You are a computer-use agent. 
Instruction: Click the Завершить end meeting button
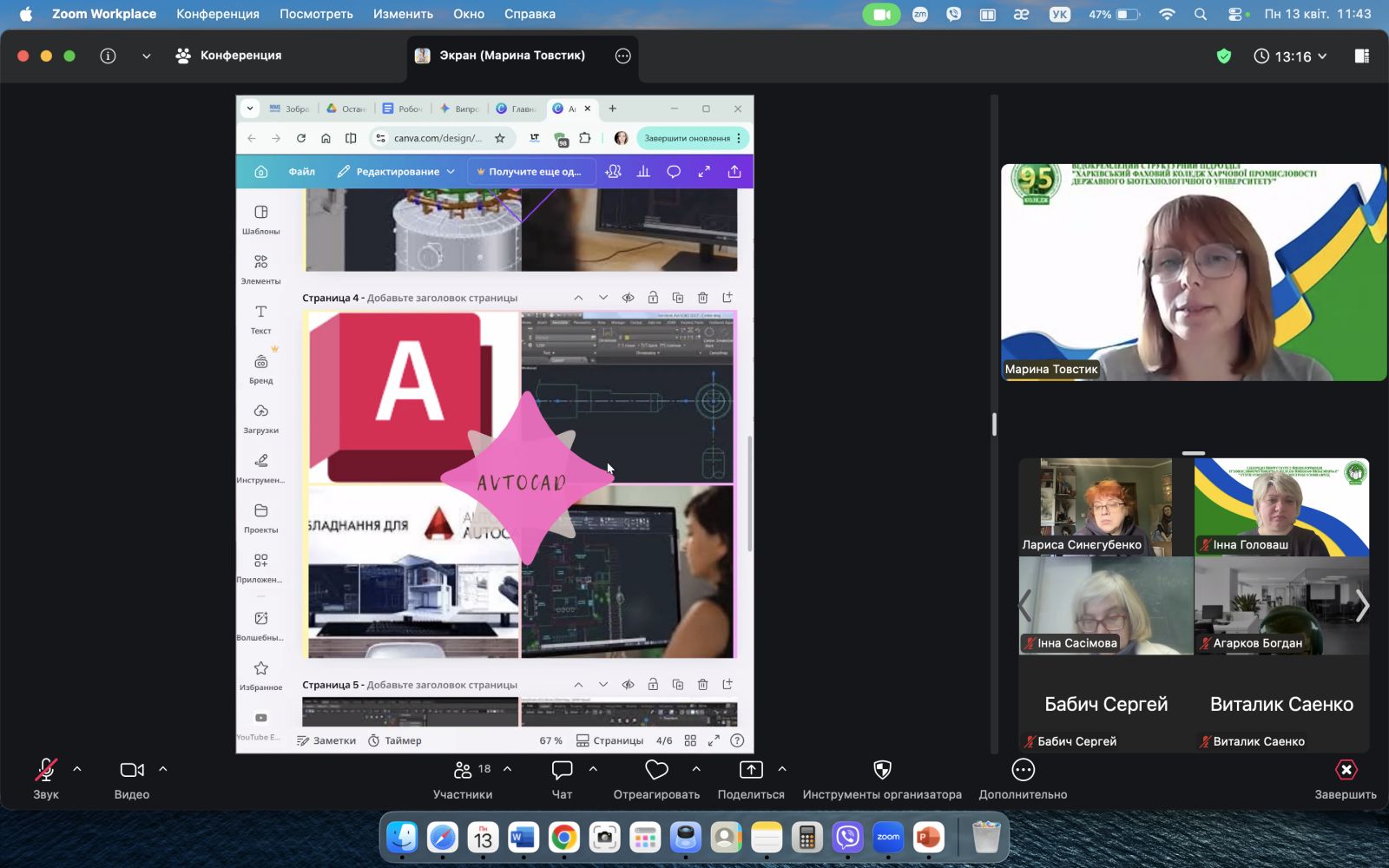tap(1345, 779)
